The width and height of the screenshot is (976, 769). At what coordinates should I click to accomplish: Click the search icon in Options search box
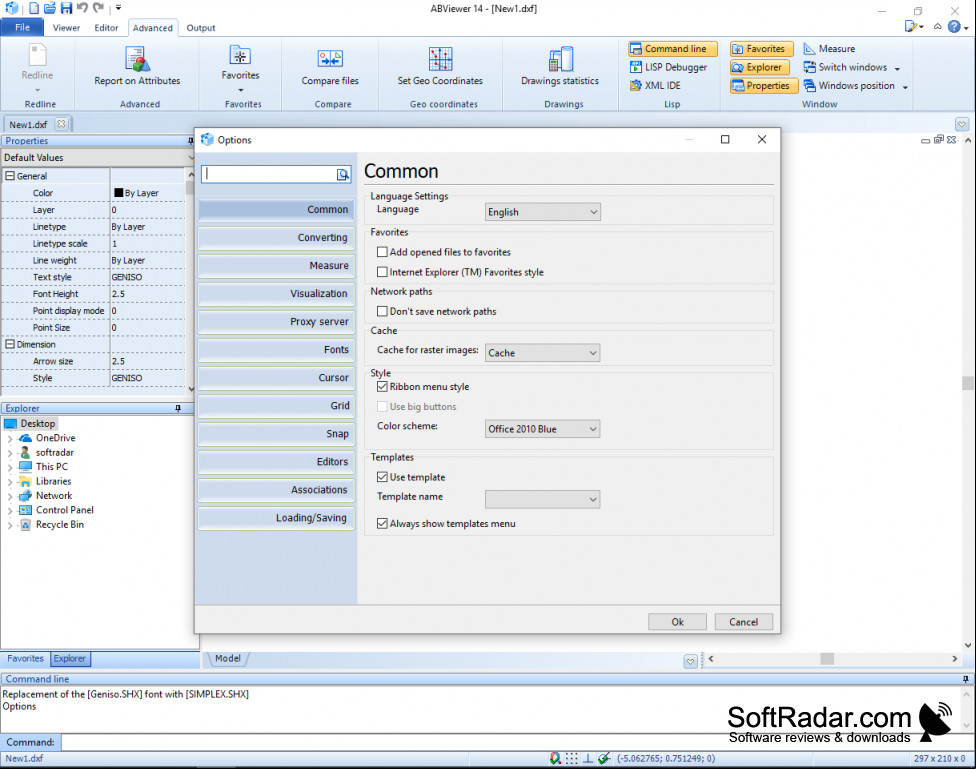(343, 174)
